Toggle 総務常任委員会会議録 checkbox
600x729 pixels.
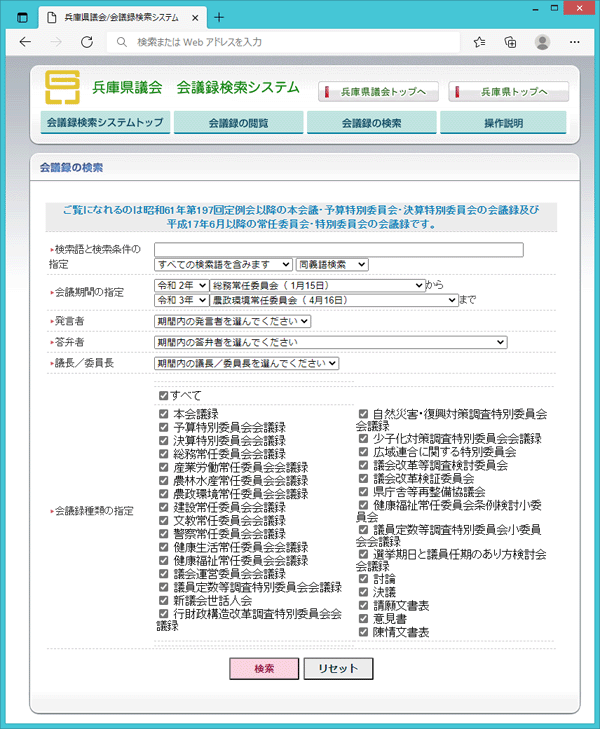click(164, 454)
